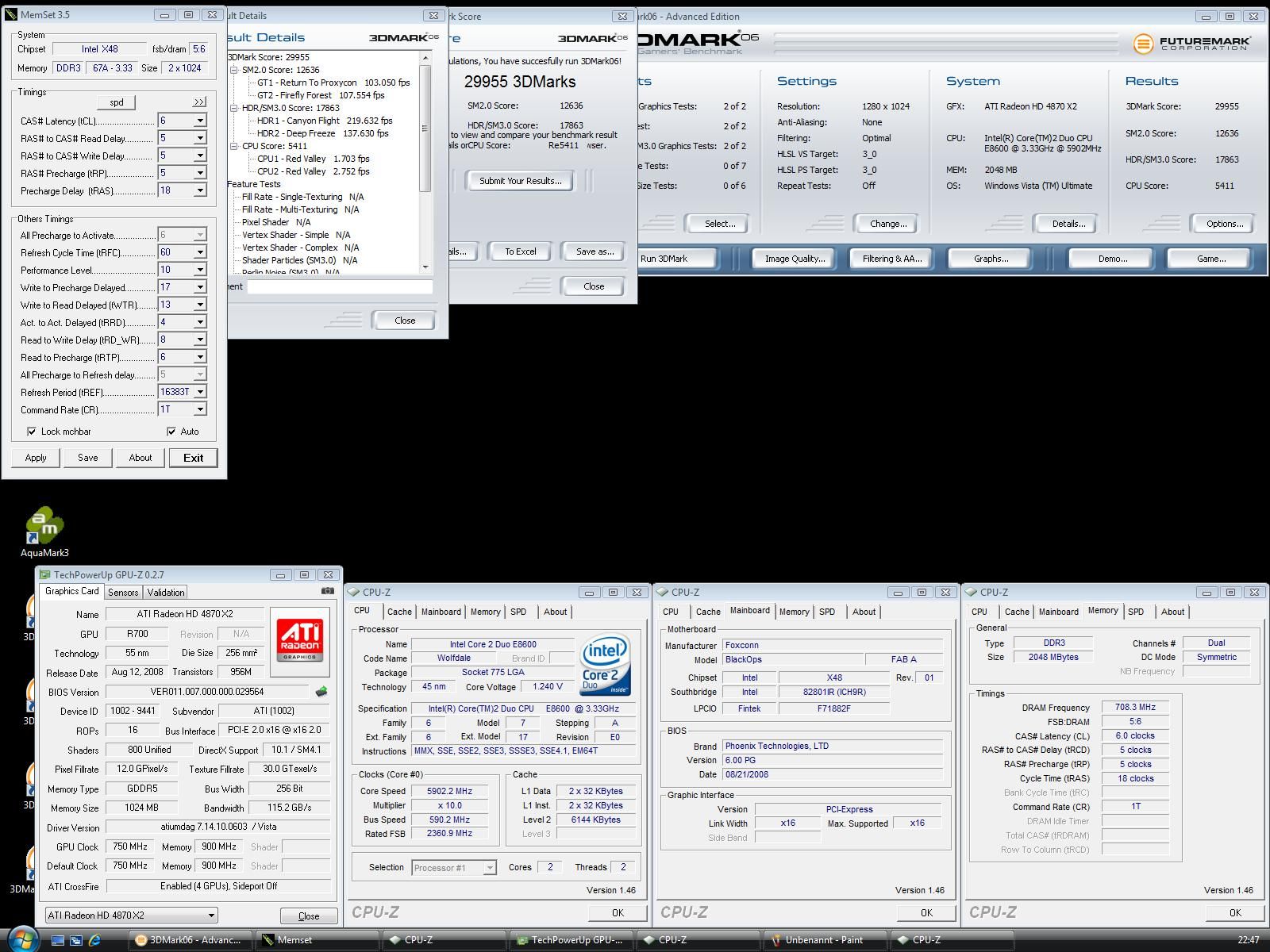Click the Switch between windows icon
This screenshot has width=1270, height=952.
(76, 940)
